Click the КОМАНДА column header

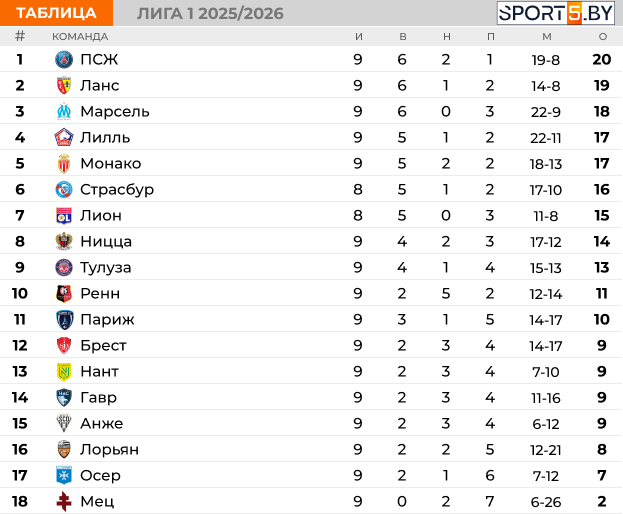(80, 36)
